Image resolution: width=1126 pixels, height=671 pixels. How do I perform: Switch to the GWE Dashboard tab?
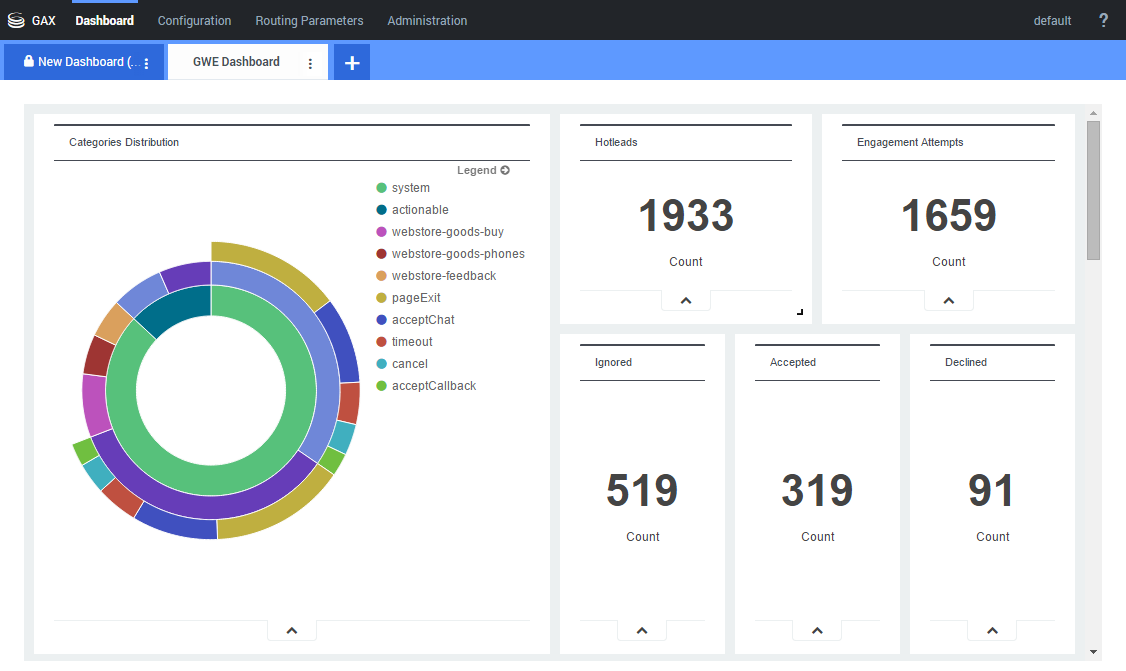click(x=236, y=62)
